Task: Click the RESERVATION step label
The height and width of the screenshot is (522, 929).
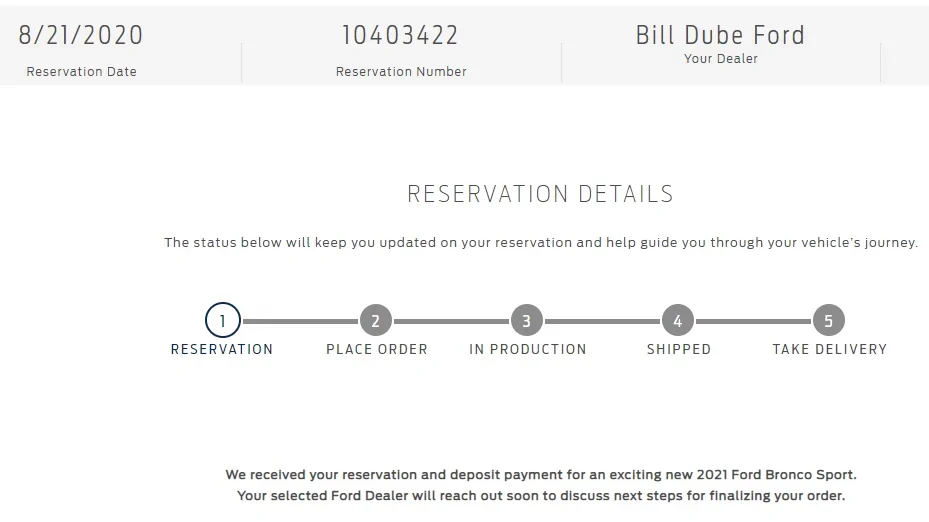Action: pyautogui.click(x=222, y=349)
